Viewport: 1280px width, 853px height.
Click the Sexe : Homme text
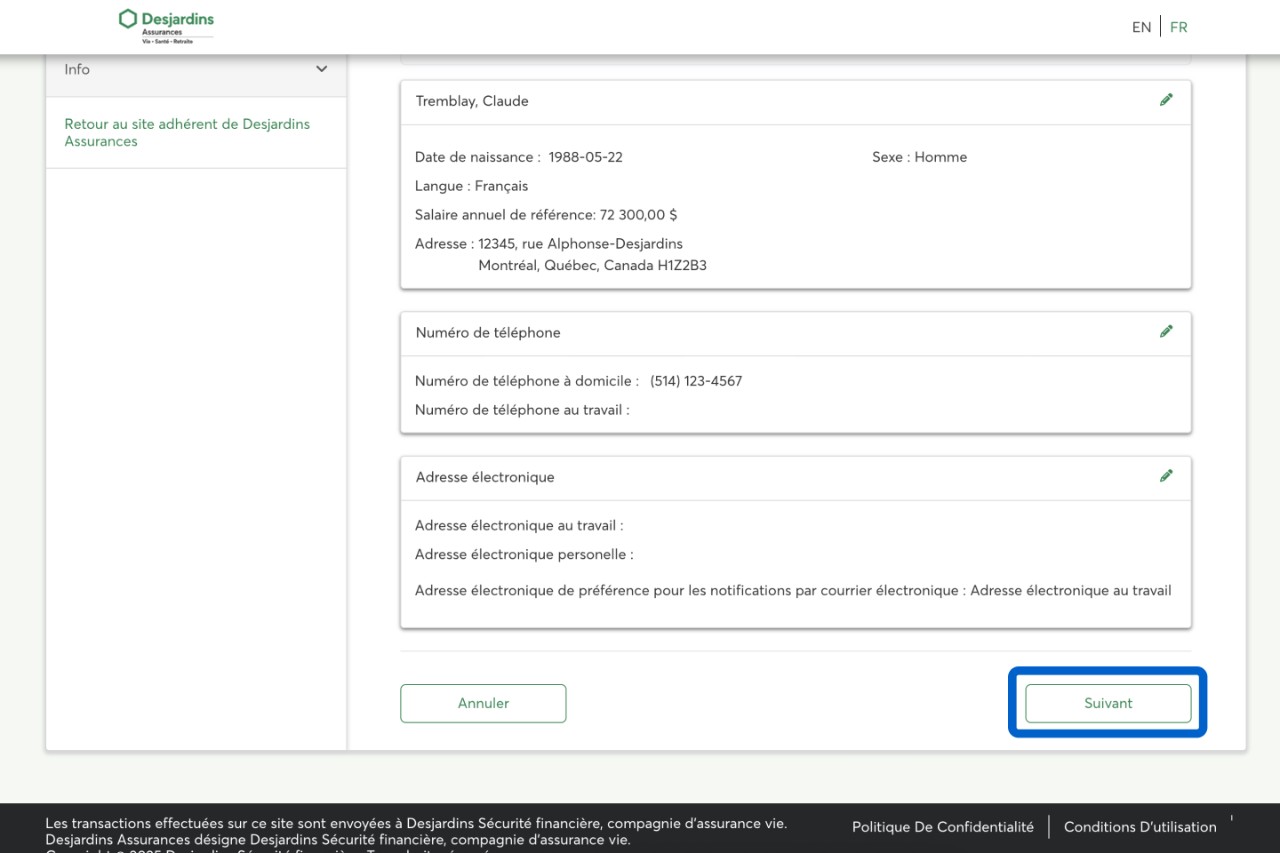tap(919, 157)
